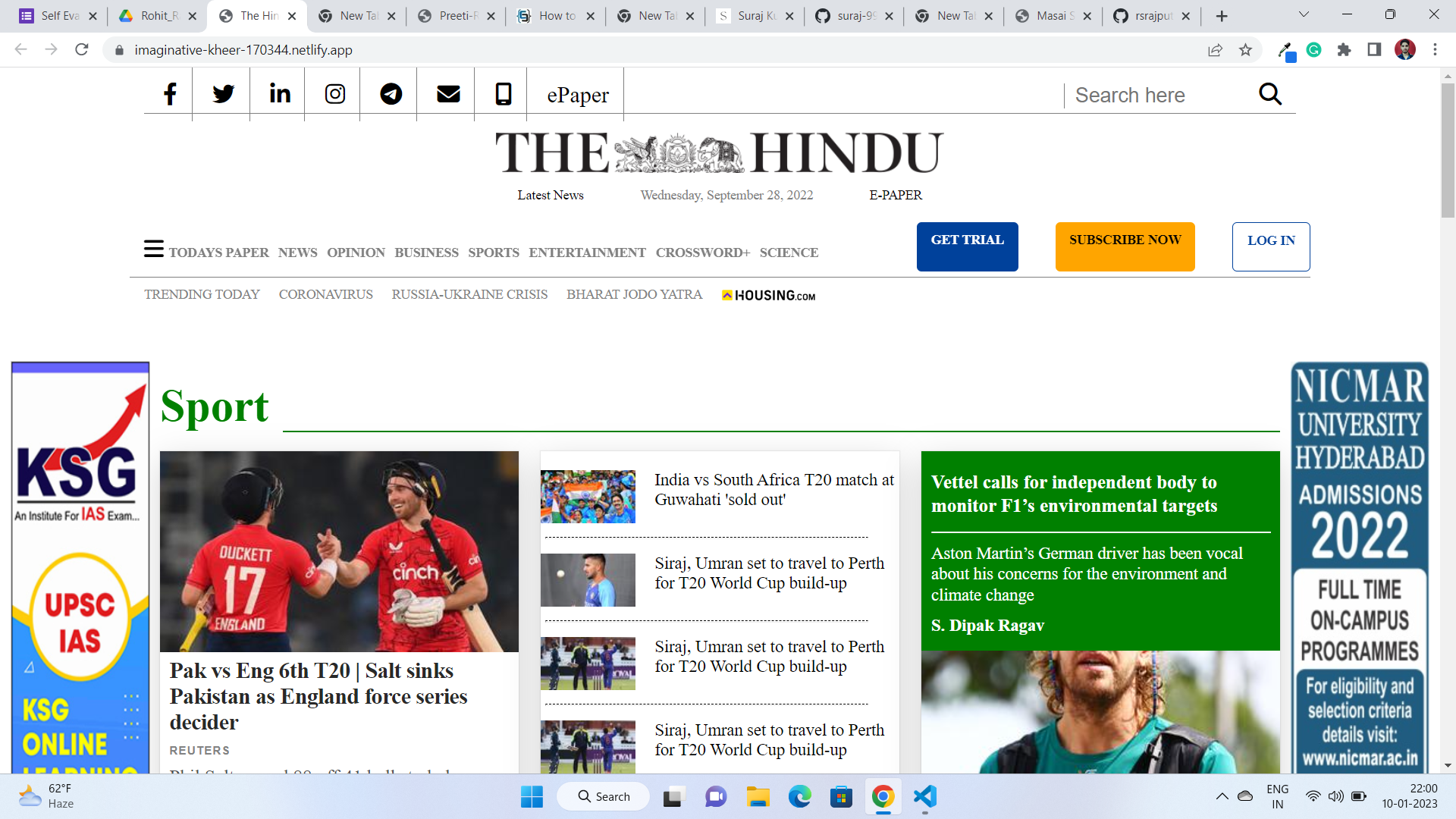The width and height of the screenshot is (1456, 819).
Task: Open the Chrome tab search chevron
Action: click(x=1304, y=15)
